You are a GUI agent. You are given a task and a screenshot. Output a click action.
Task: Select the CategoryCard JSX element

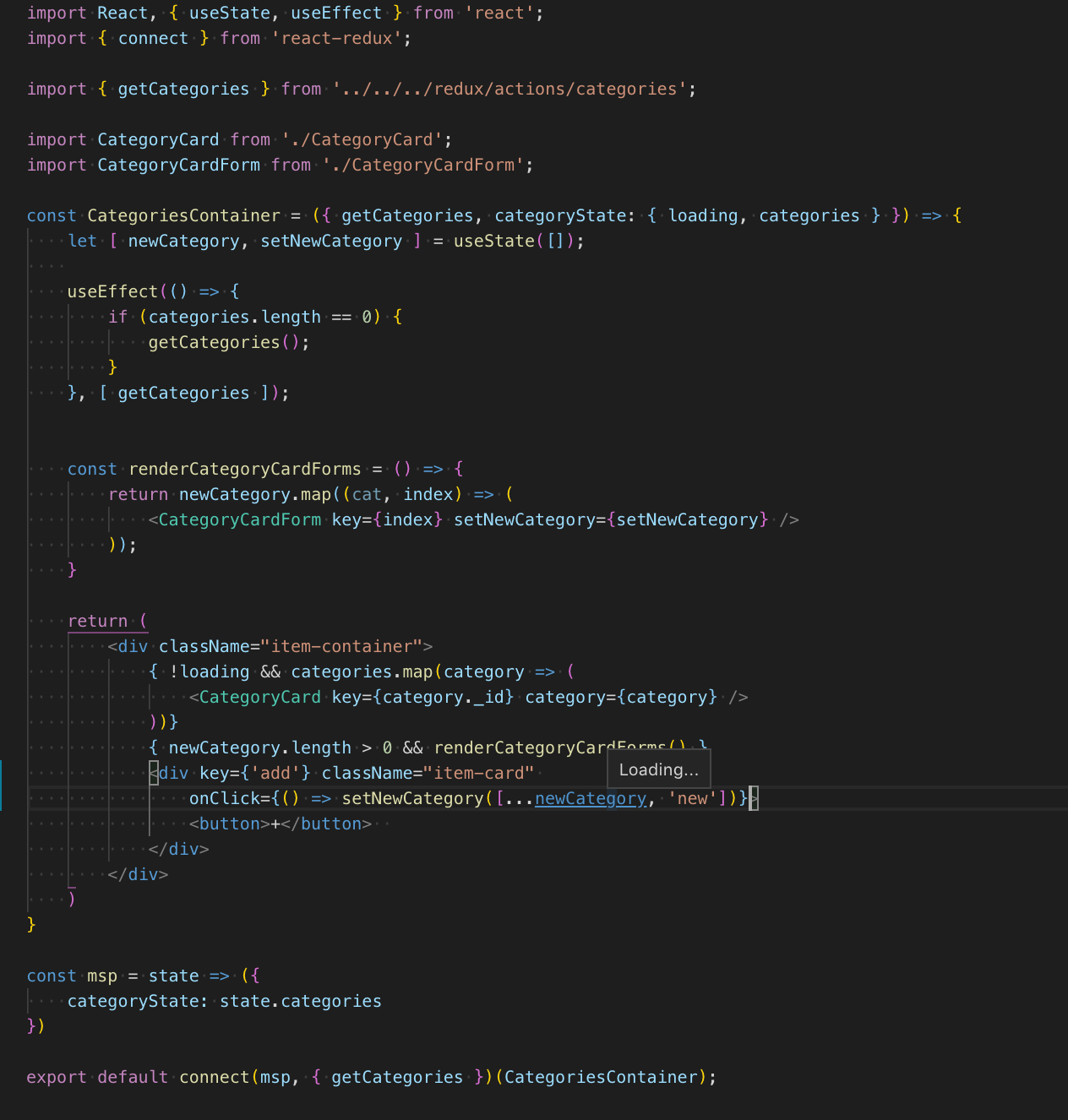pos(259,696)
